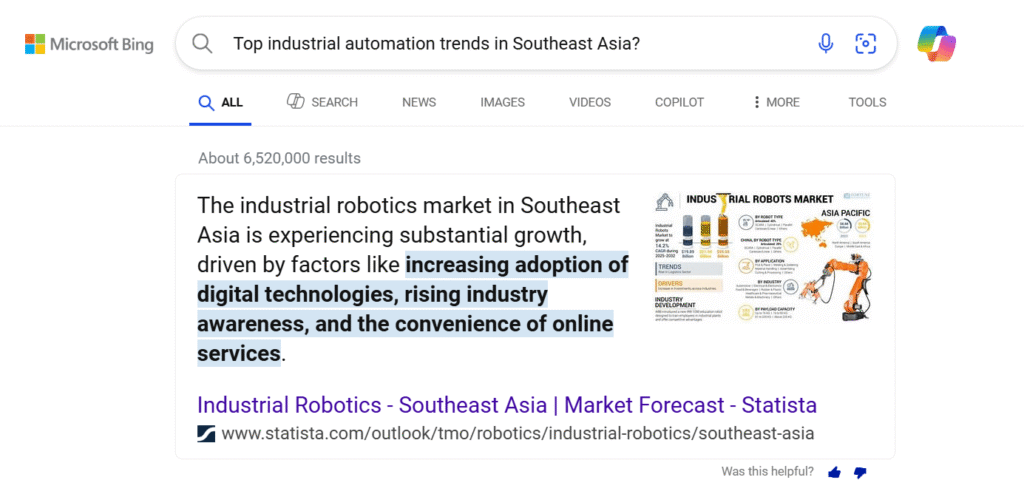The image size is (1024, 497).
Task: Click the Statista favicon beside URL
Action: coord(206,434)
